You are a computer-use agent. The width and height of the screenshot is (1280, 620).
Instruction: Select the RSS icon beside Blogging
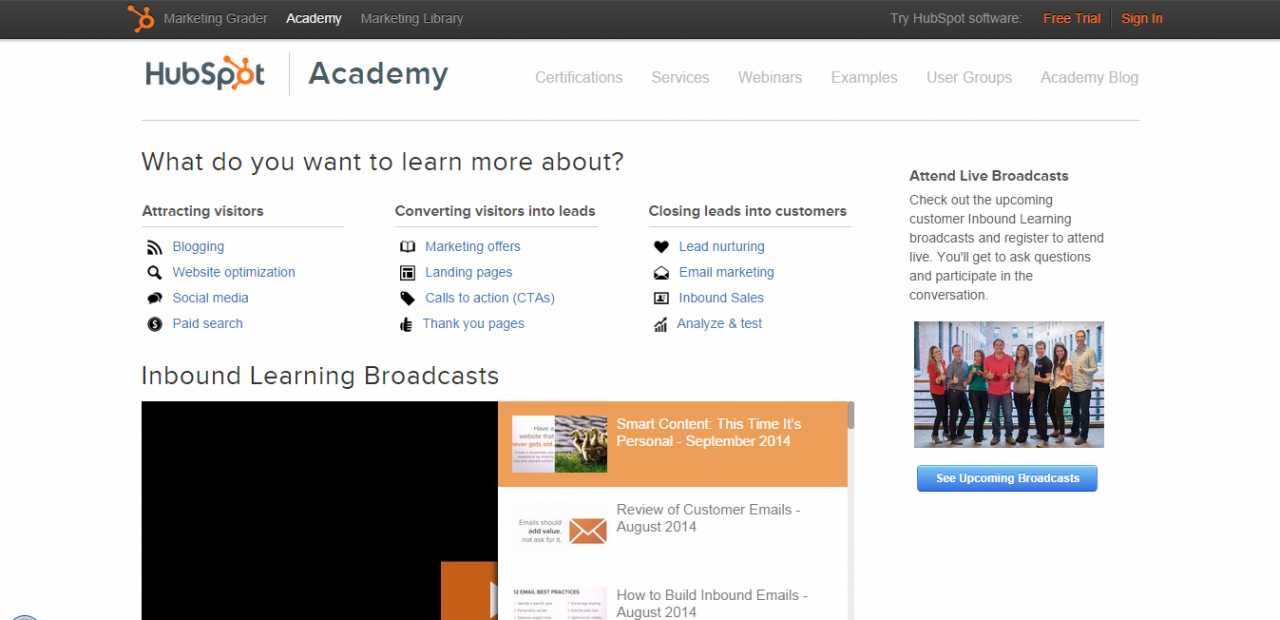pyautogui.click(x=154, y=246)
